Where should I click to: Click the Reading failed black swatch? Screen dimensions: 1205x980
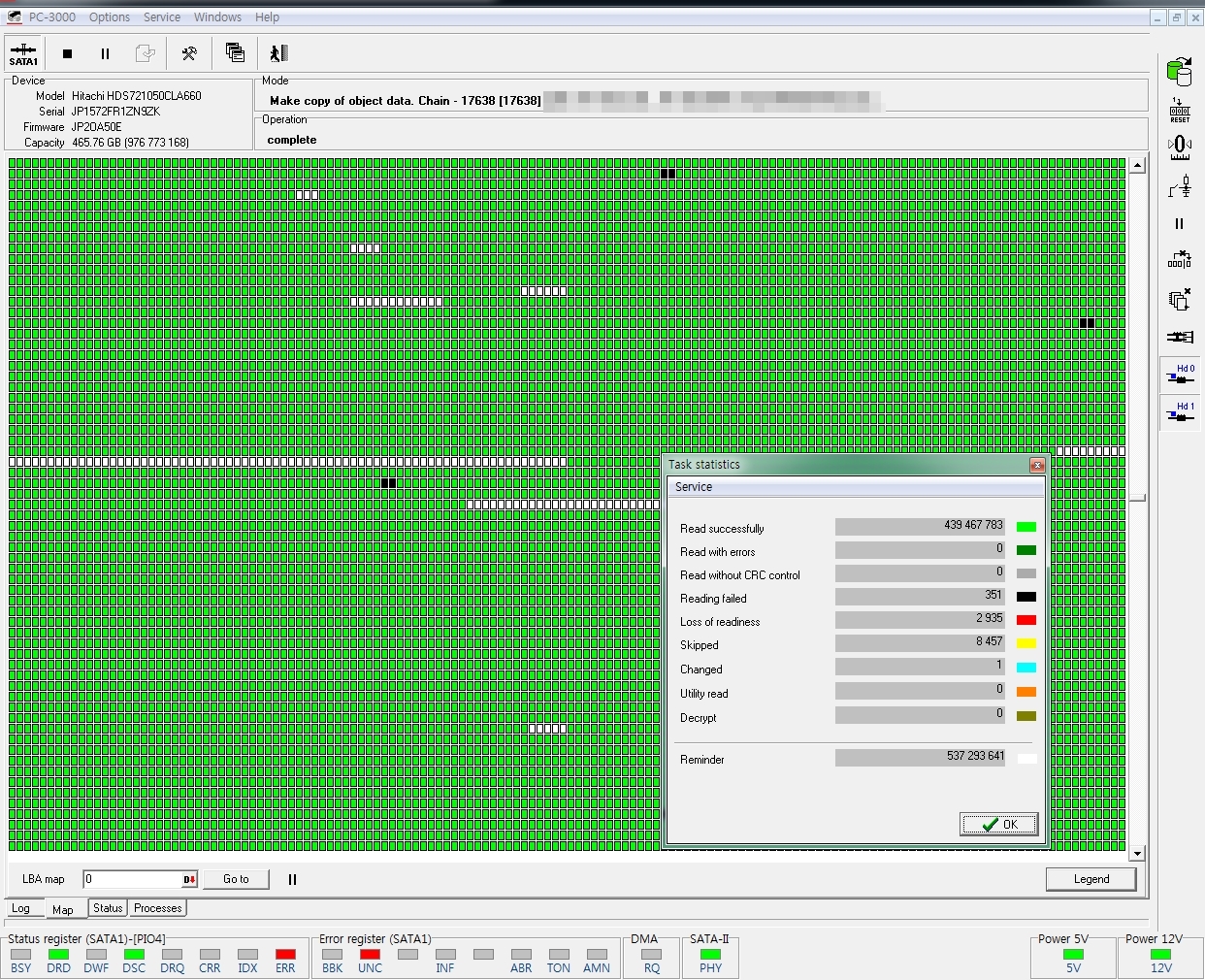pyautogui.click(x=1026, y=597)
